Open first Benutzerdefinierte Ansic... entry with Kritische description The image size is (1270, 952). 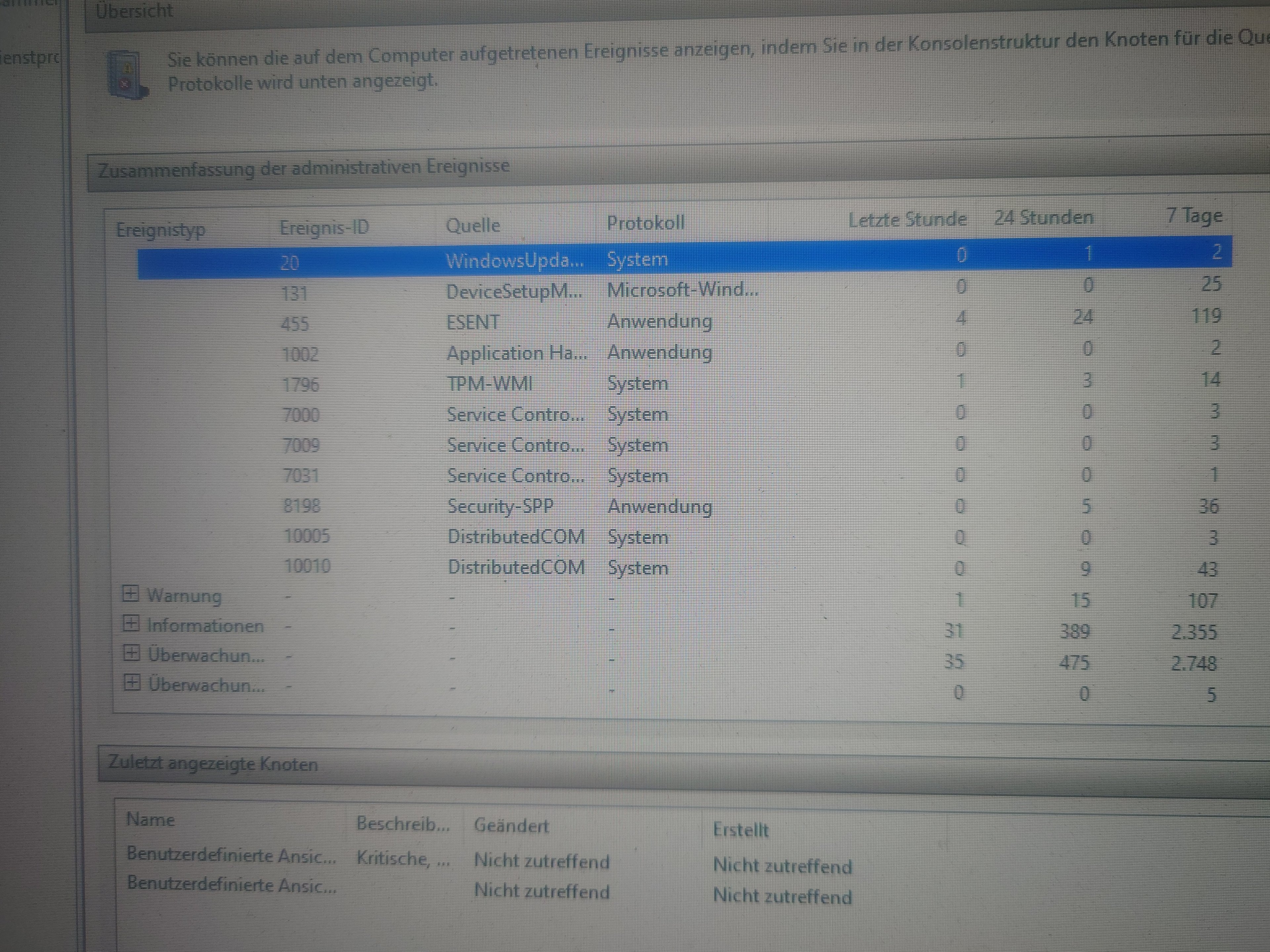click(x=231, y=855)
